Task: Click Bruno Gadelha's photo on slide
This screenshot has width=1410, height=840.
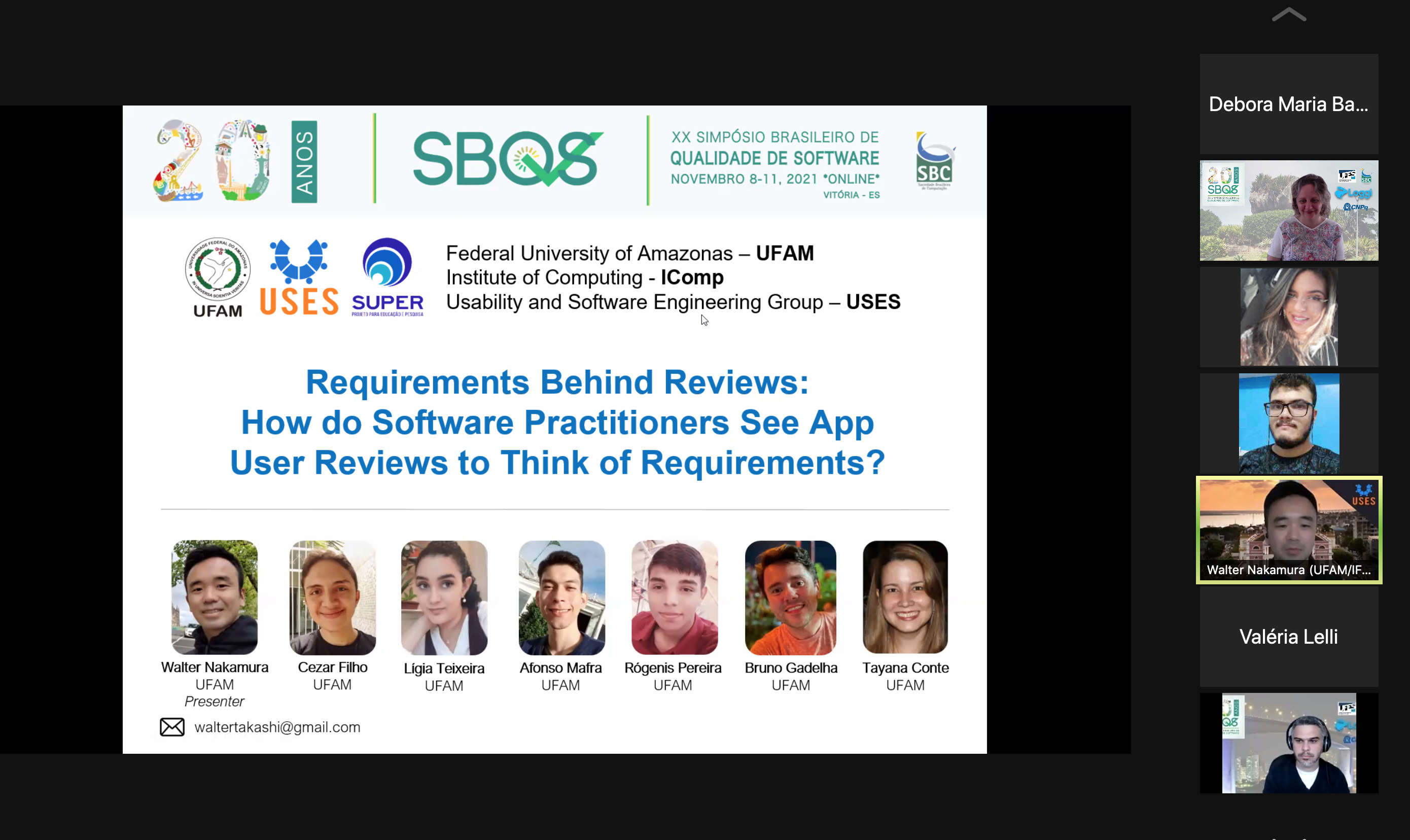Action: click(790, 597)
